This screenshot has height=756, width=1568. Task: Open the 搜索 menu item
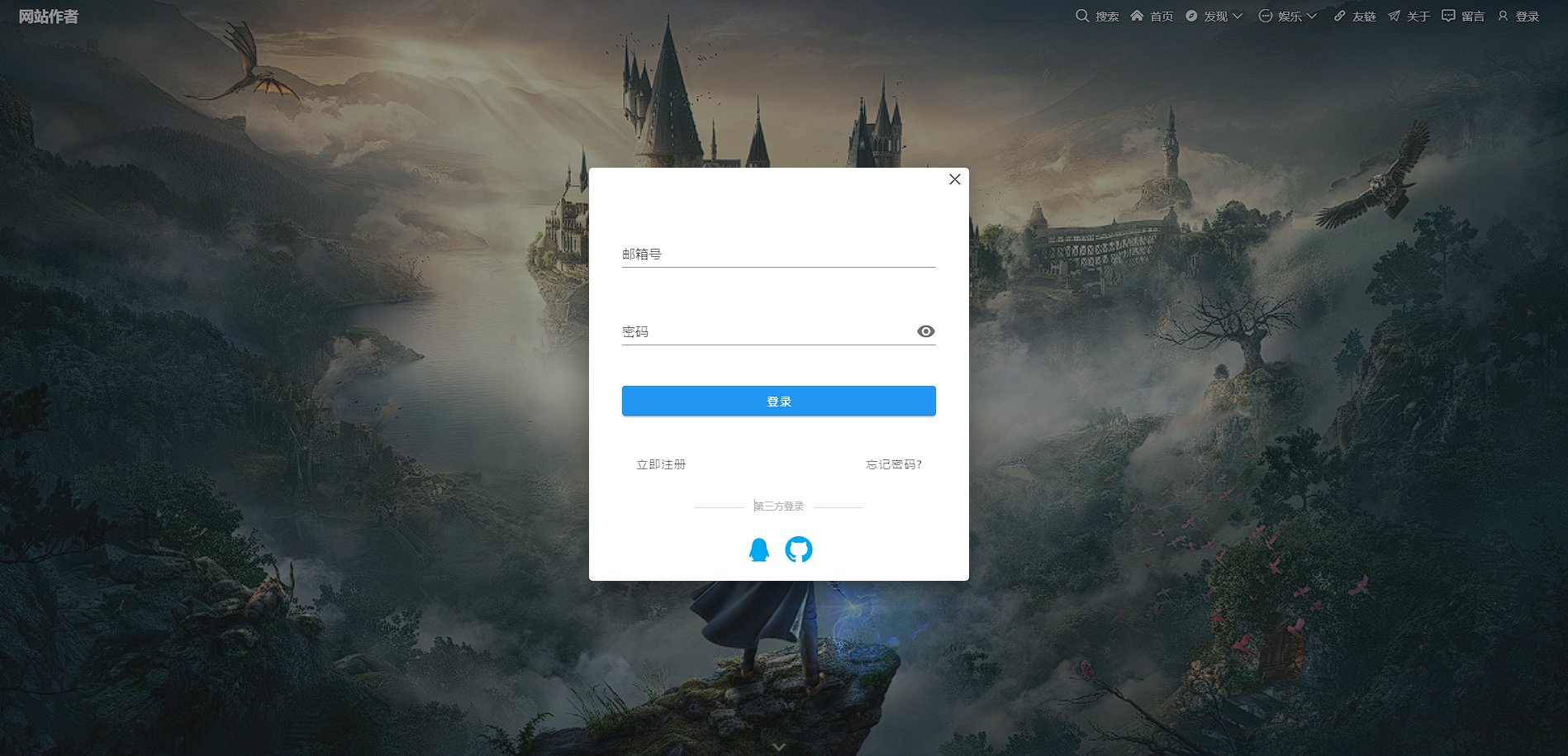click(x=1107, y=17)
